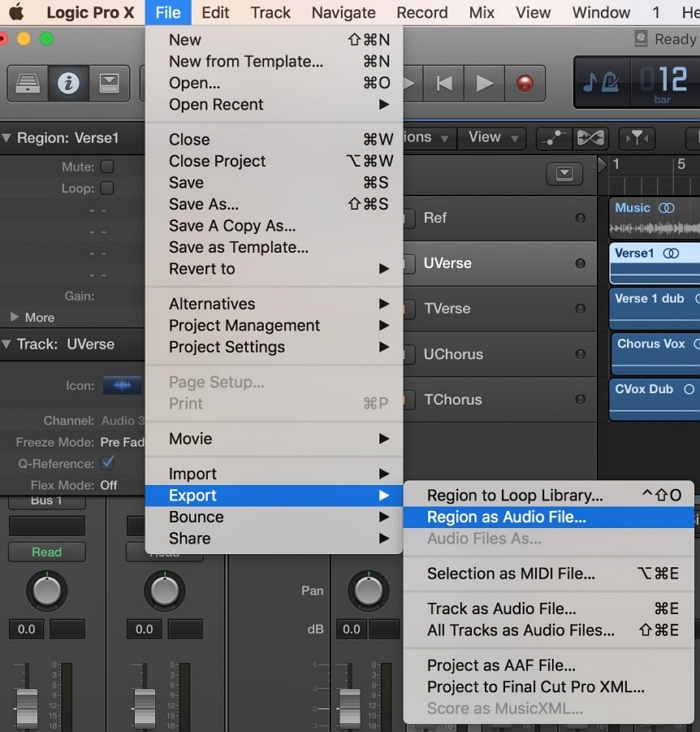Toggle the Mute checkbox for region
Image resolution: width=700 pixels, height=732 pixels.
(x=107, y=167)
